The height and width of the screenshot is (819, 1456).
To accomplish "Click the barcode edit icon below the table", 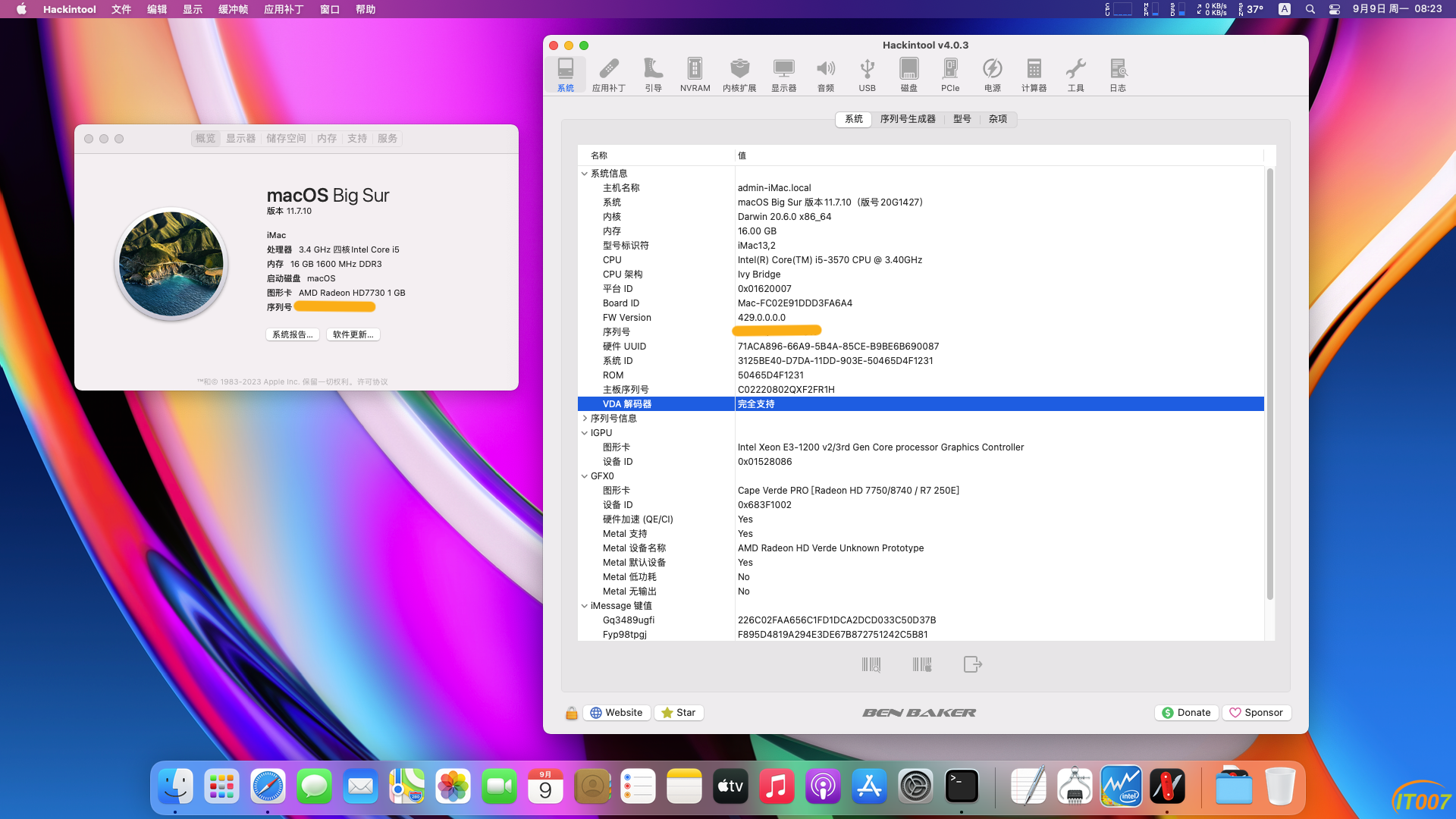I will [x=922, y=665].
